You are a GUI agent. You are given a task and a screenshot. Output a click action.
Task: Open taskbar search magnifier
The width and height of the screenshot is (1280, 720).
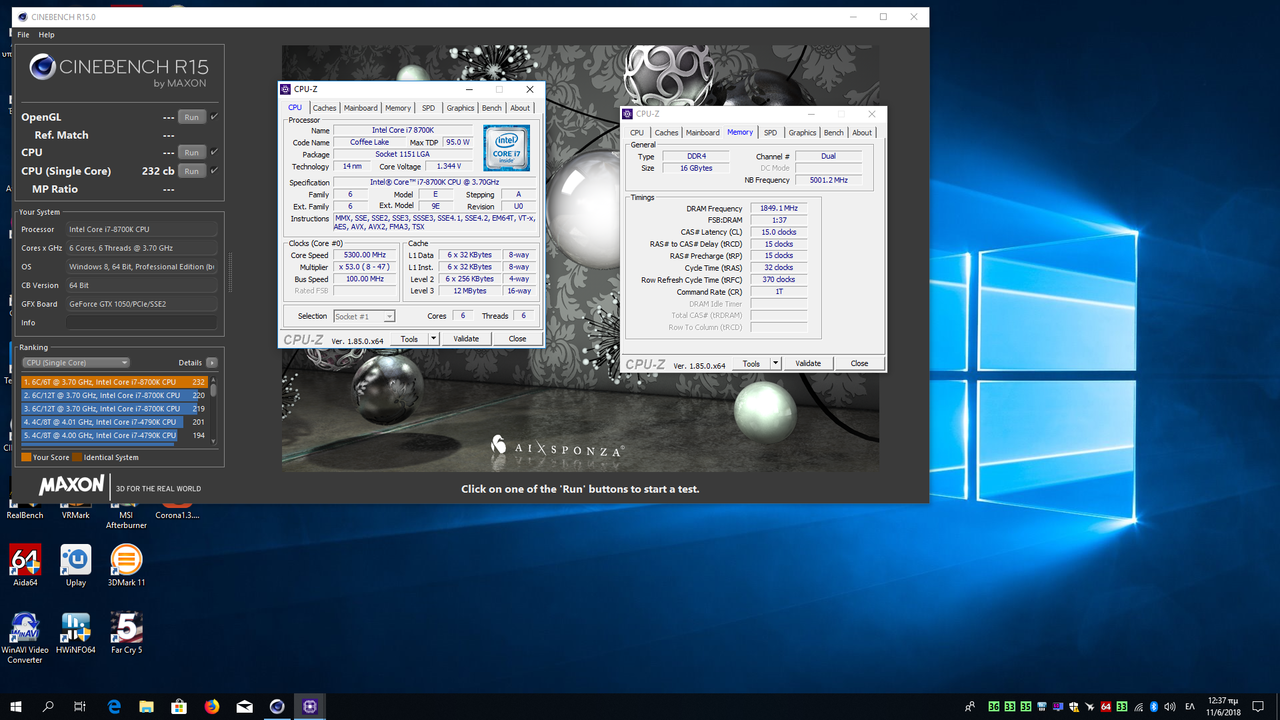coord(48,706)
